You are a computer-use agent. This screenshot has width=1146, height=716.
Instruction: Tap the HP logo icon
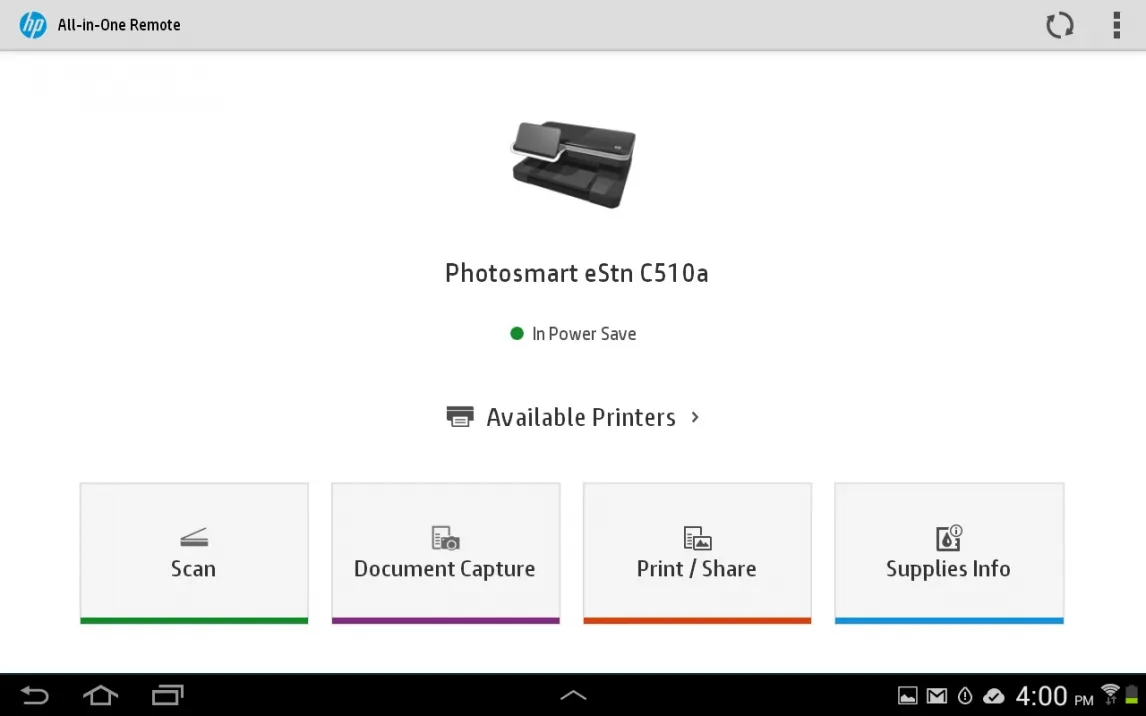(x=33, y=25)
